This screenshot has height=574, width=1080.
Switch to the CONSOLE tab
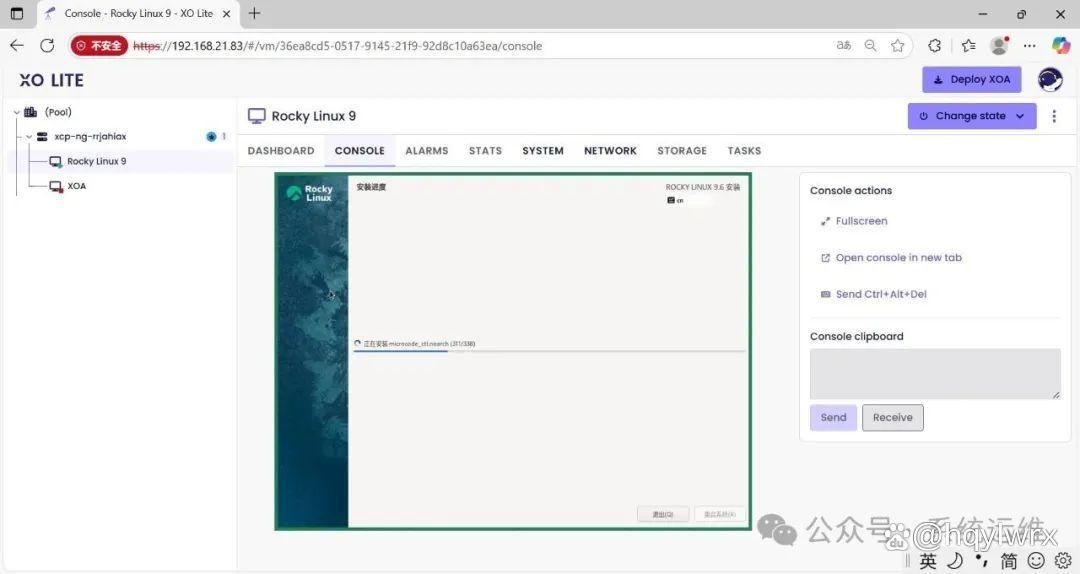click(x=360, y=150)
